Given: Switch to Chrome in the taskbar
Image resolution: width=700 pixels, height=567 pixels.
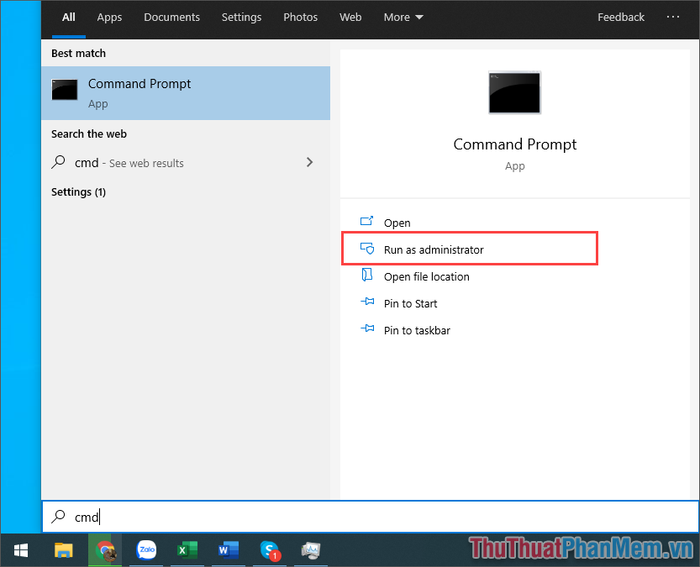Looking at the screenshot, I should click(105, 550).
